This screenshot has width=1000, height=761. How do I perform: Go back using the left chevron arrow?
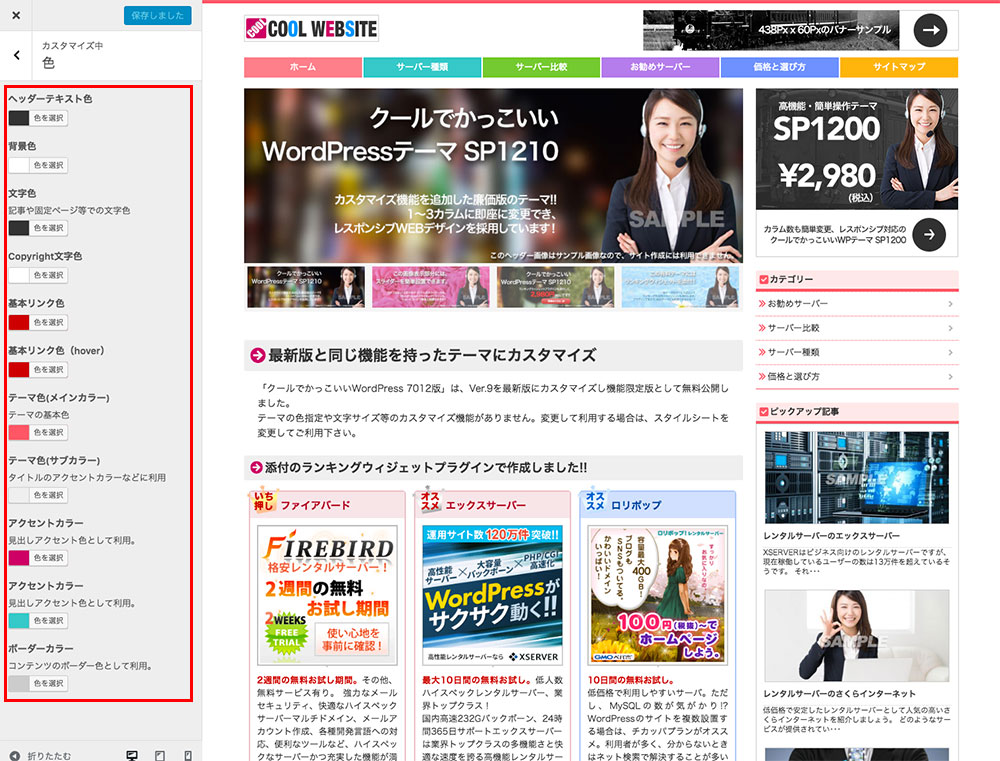pos(17,55)
